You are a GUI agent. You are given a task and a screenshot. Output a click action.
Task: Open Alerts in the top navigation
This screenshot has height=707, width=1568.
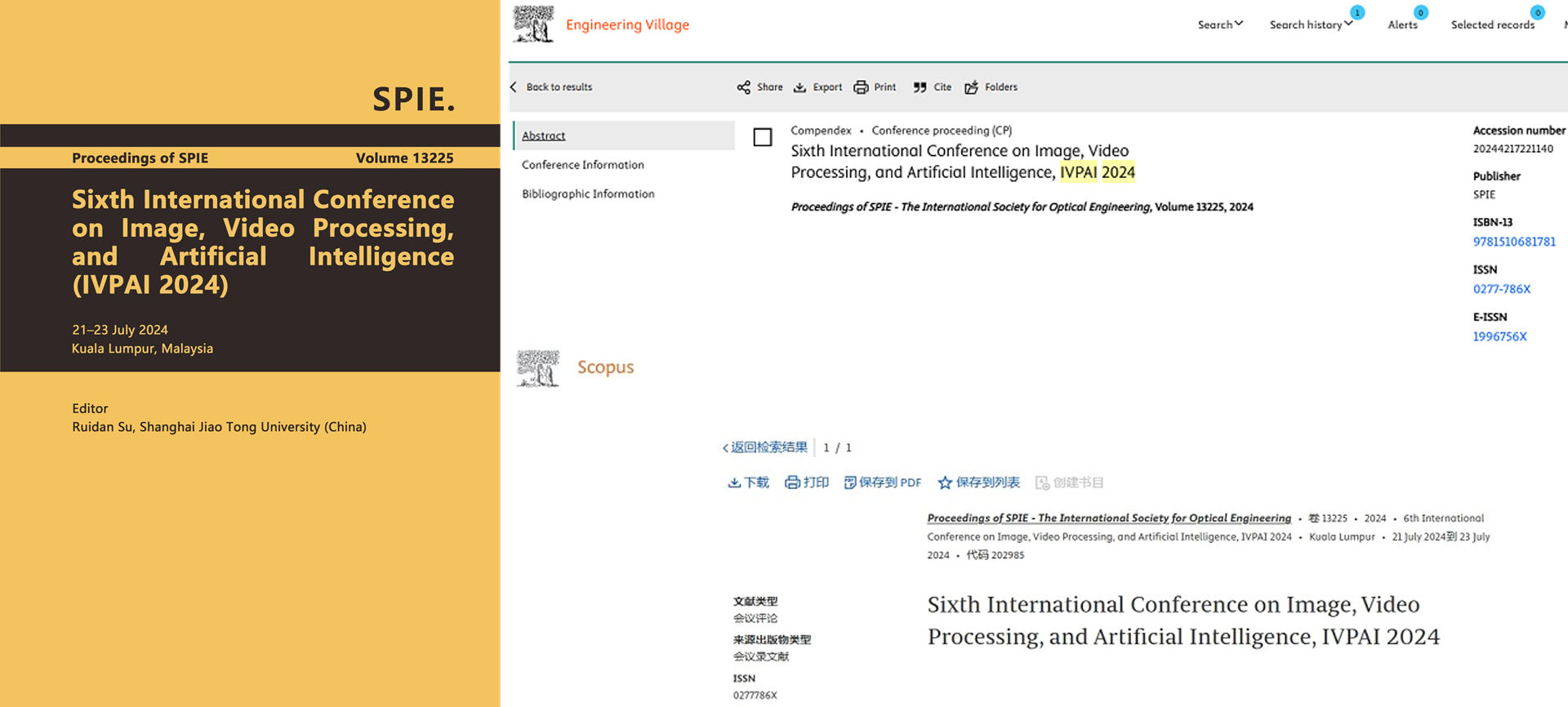click(1403, 24)
